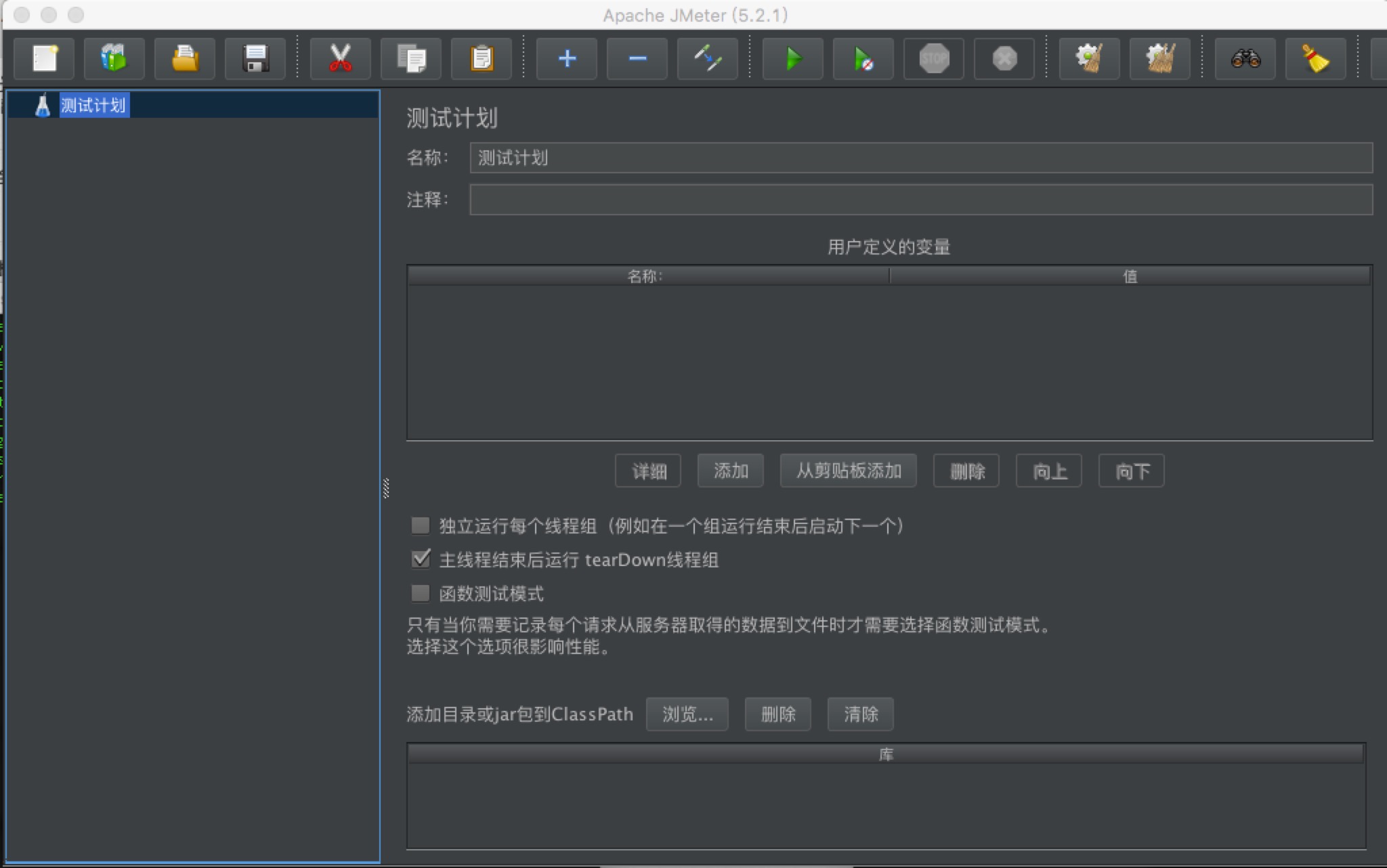Screen dimensions: 1387x868
Task: Open an existing test plan file
Action: (x=184, y=59)
